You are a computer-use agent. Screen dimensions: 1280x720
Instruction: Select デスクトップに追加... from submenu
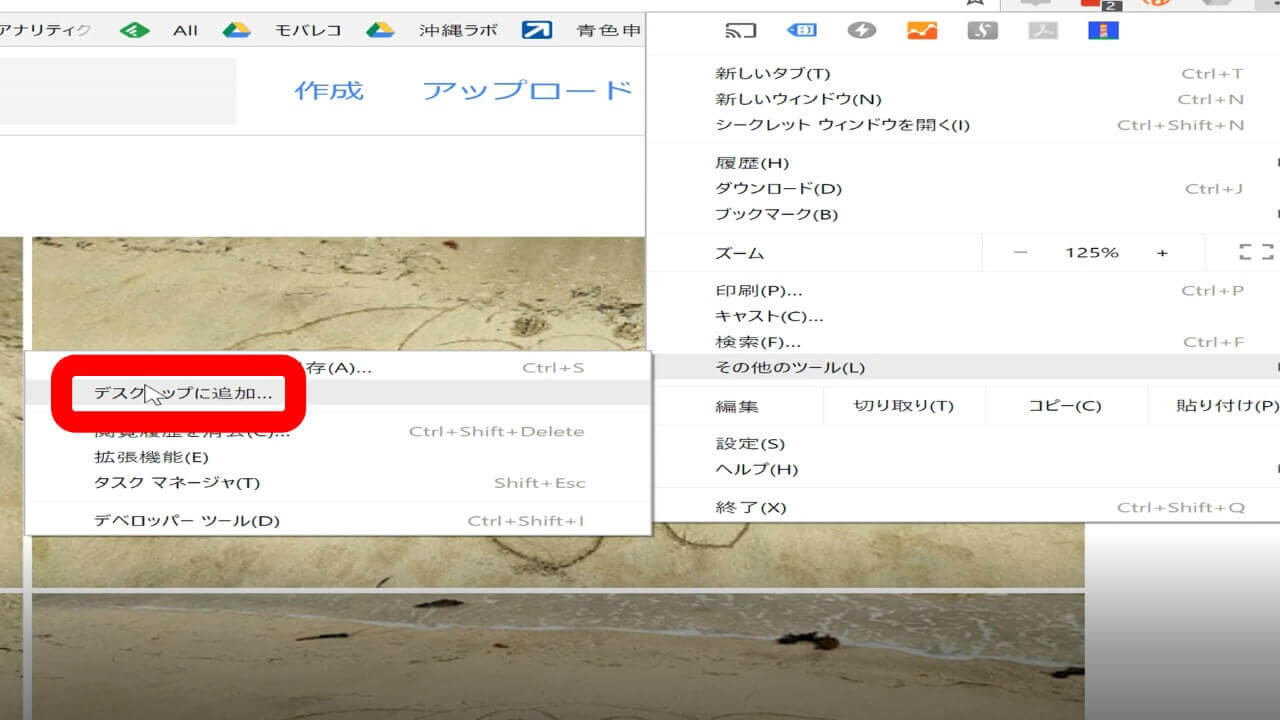tap(183, 393)
